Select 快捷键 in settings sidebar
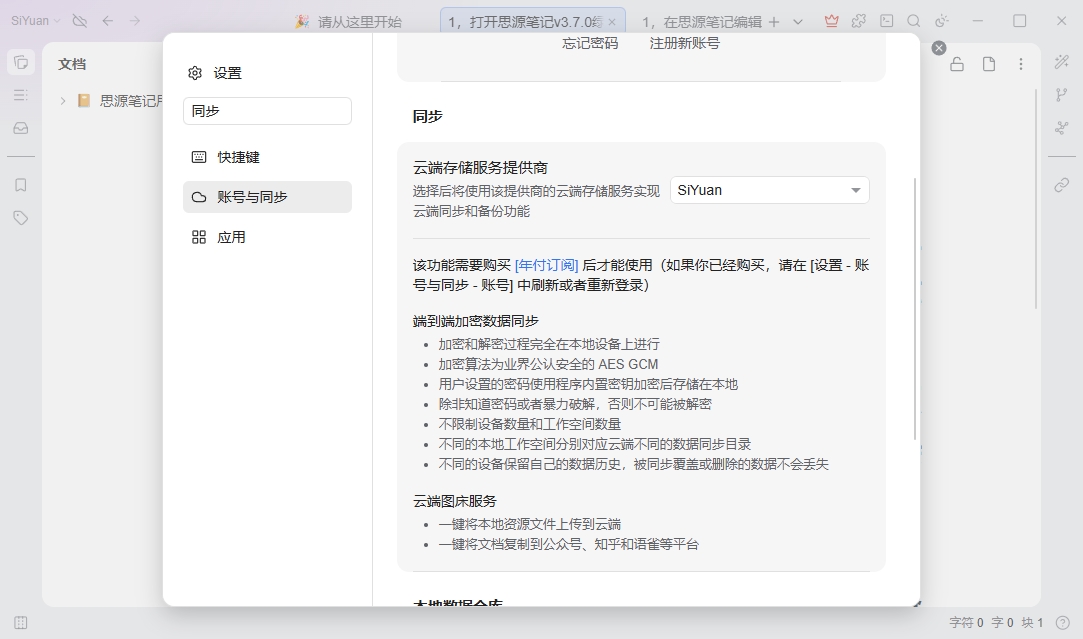This screenshot has width=1083, height=639. pos(267,157)
